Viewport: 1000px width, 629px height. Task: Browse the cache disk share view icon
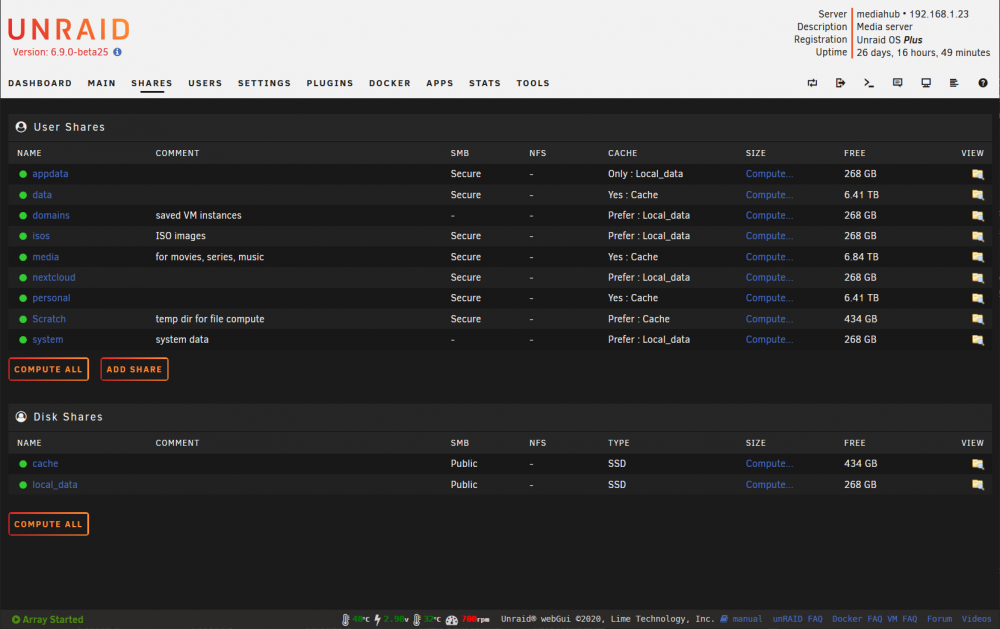978,464
